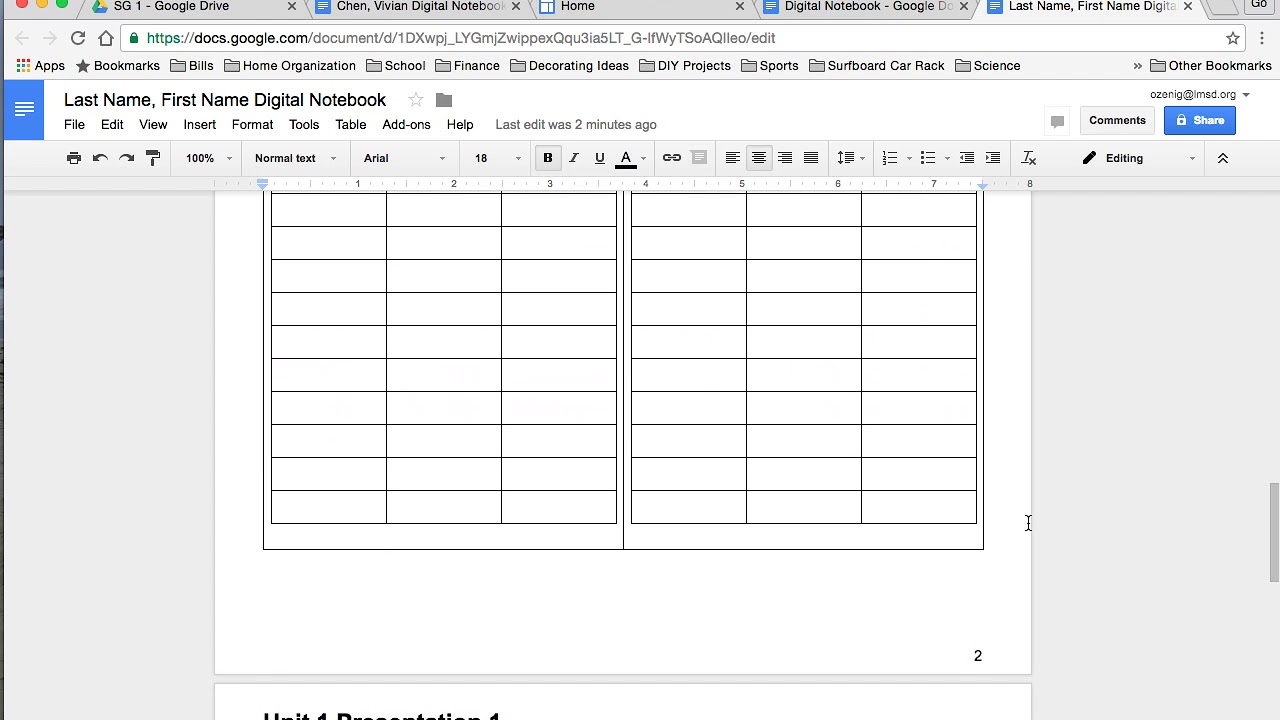Image resolution: width=1280 pixels, height=720 pixels.
Task: Click the document title to rename it
Action: [x=225, y=100]
